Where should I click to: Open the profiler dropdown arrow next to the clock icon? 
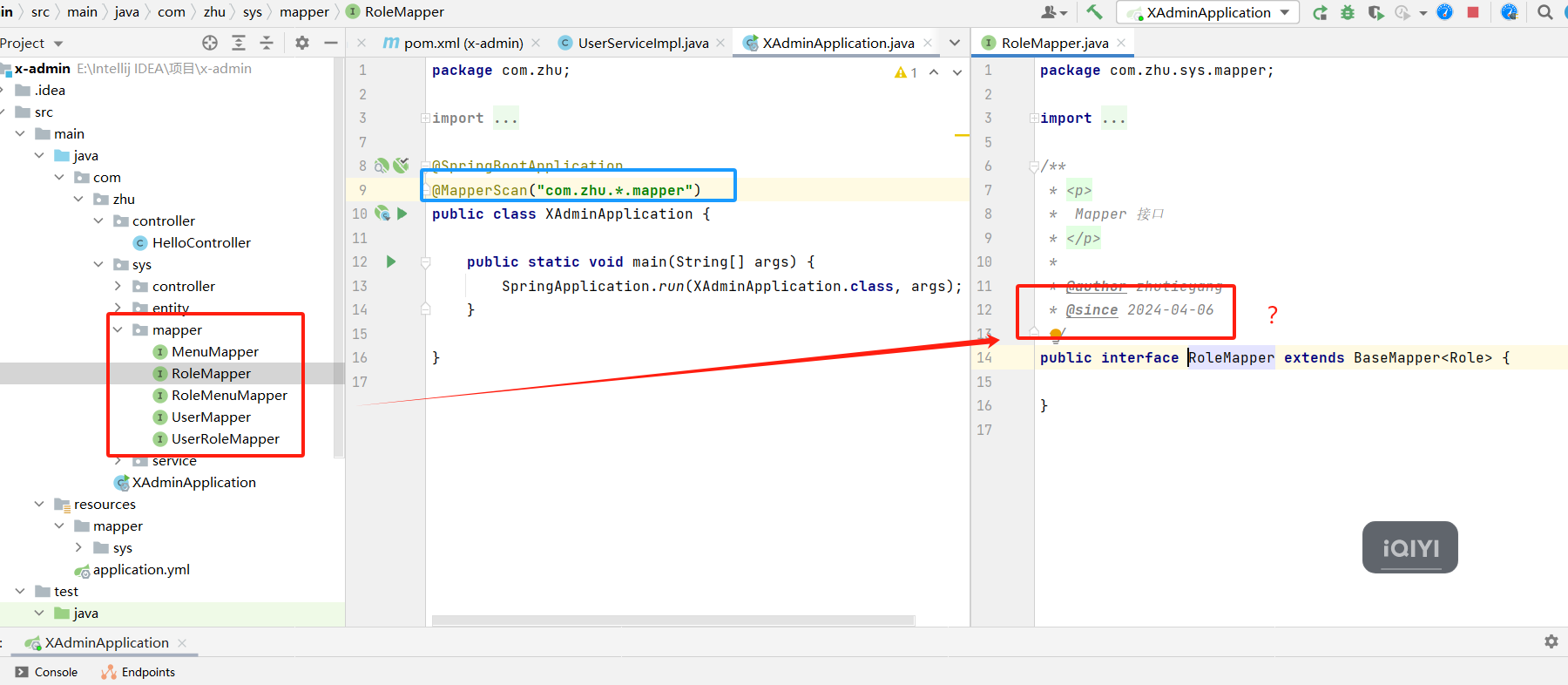click(1423, 13)
